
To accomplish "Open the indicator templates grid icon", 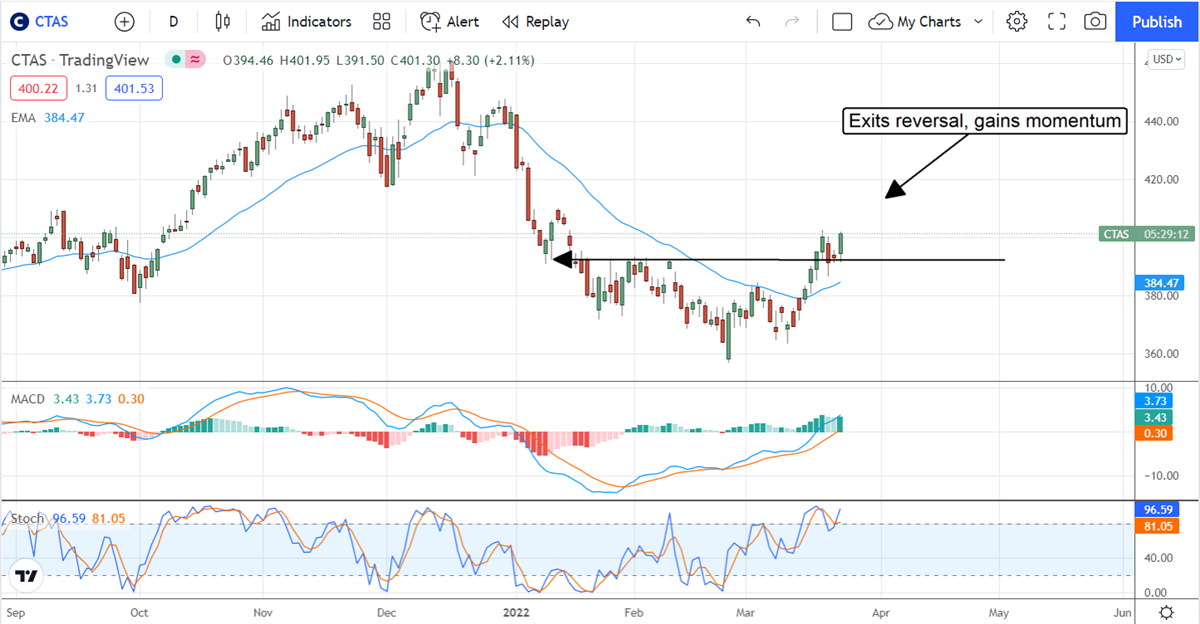I will click(381, 21).
